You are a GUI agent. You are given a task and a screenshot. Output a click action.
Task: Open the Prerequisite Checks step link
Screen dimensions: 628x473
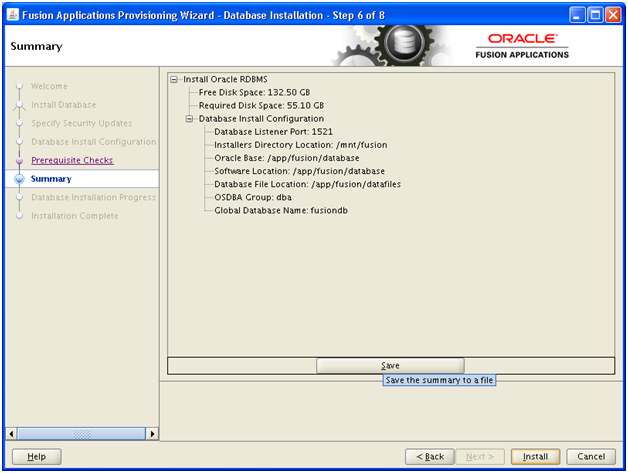pos(72,160)
